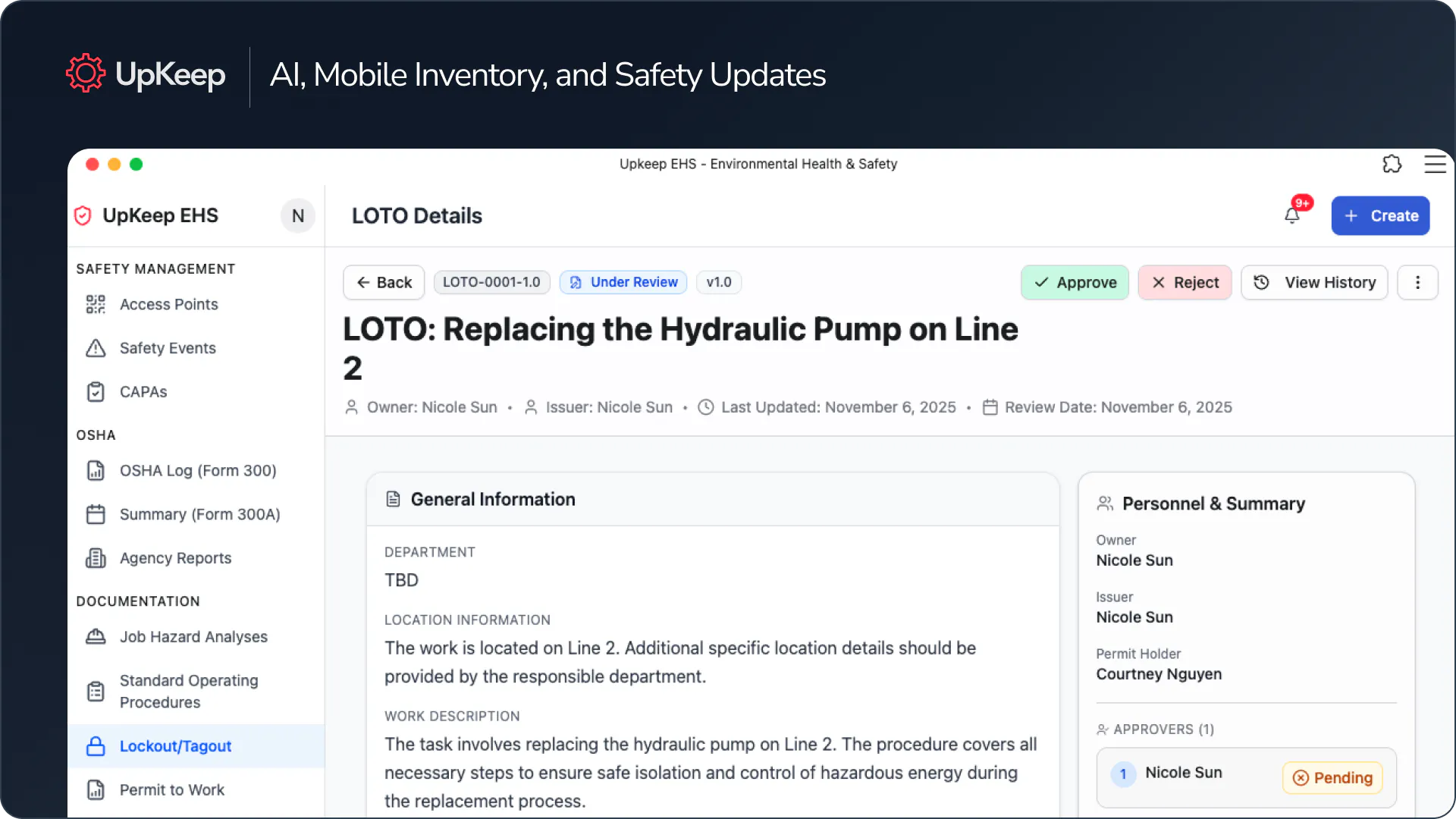Click the Pending approver status badge
Screen dimensions: 1456x819
point(1332,778)
